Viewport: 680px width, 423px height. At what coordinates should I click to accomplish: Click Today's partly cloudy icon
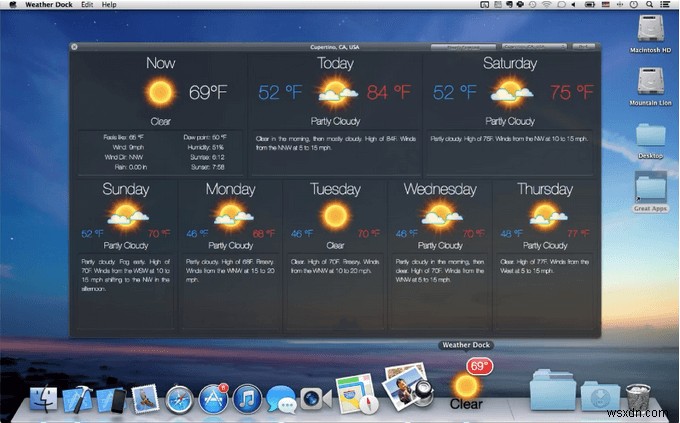point(338,92)
